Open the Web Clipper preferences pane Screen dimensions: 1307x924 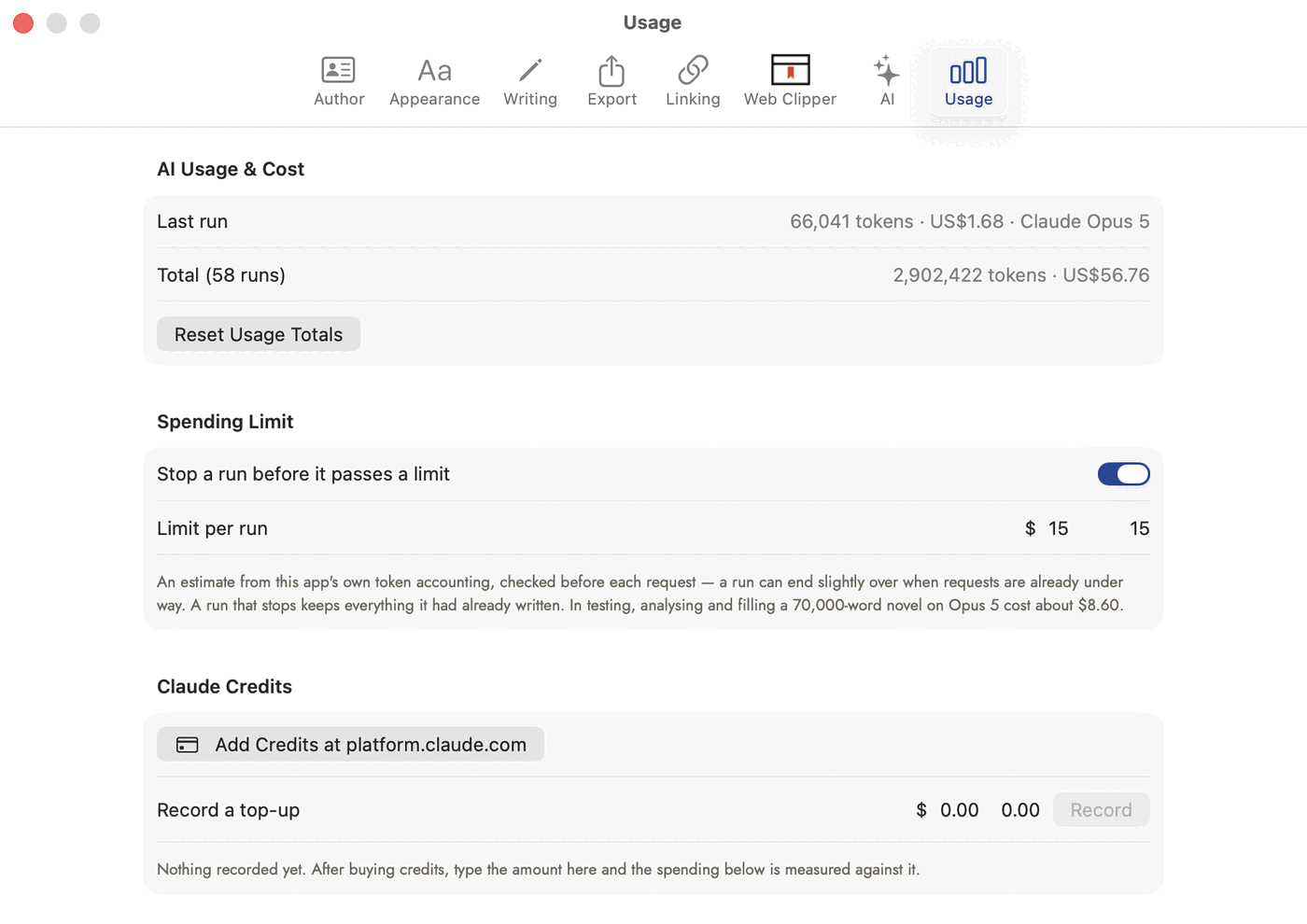790,82
